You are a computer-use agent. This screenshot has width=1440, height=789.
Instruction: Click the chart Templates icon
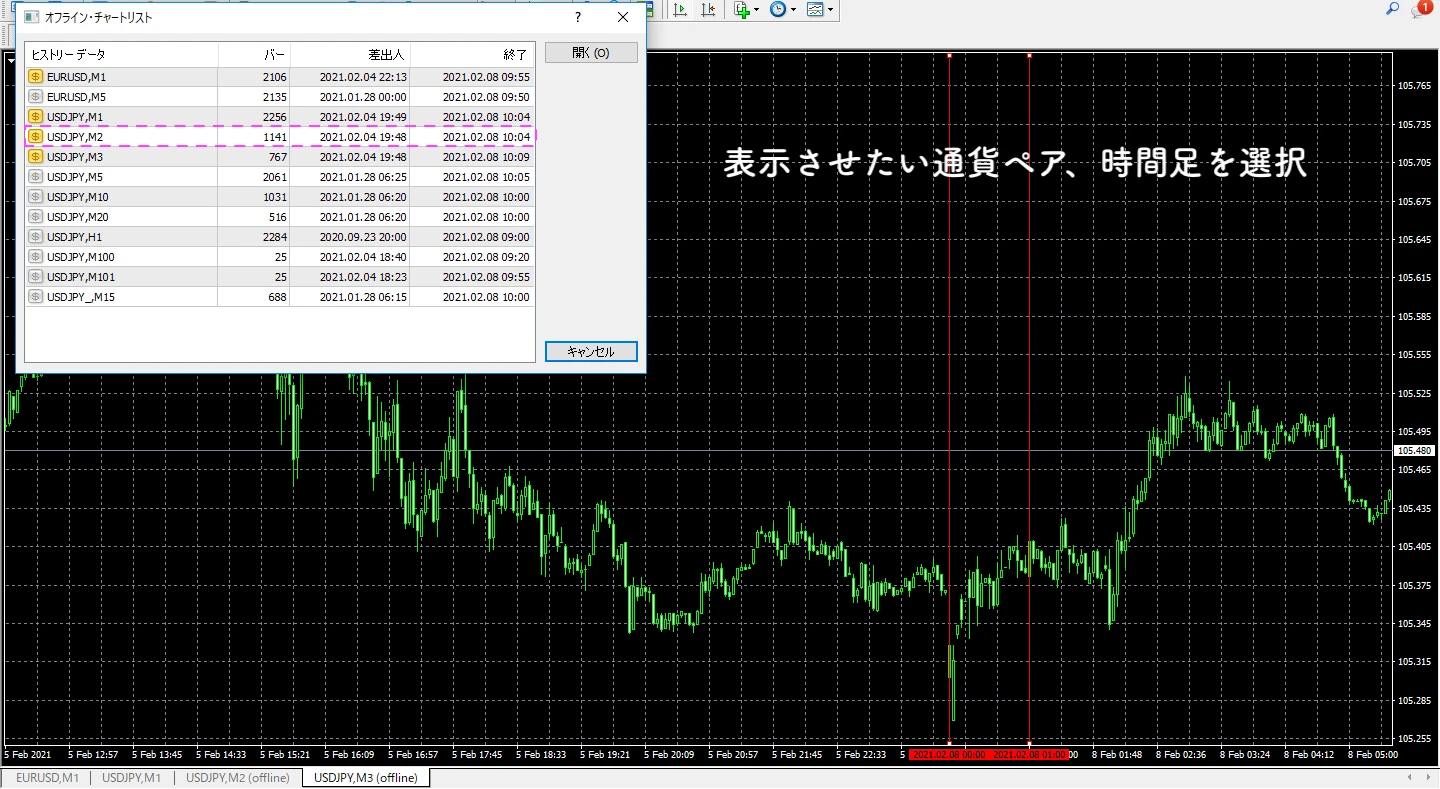[815, 10]
